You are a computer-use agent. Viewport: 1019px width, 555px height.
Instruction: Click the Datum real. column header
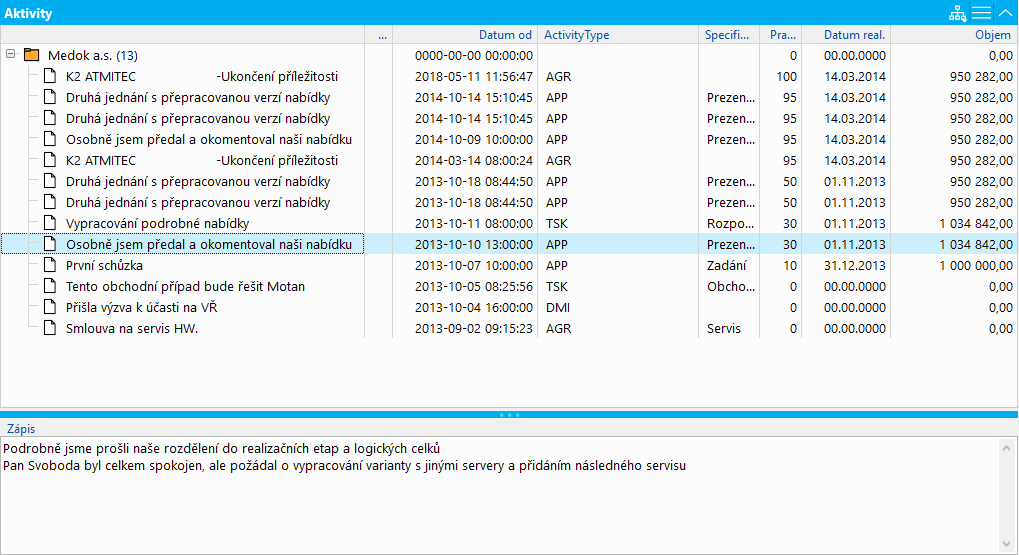(854, 35)
